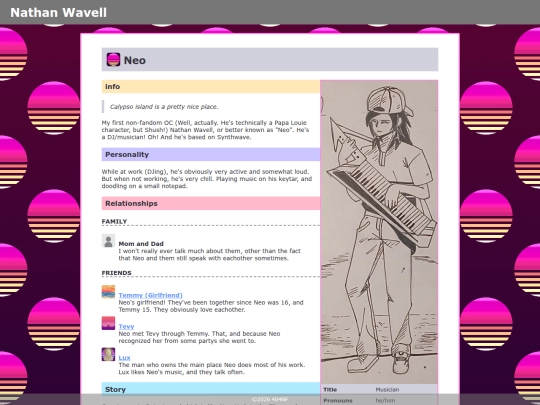Click the Title field label
This screenshot has width=540, height=405.
(x=330, y=390)
